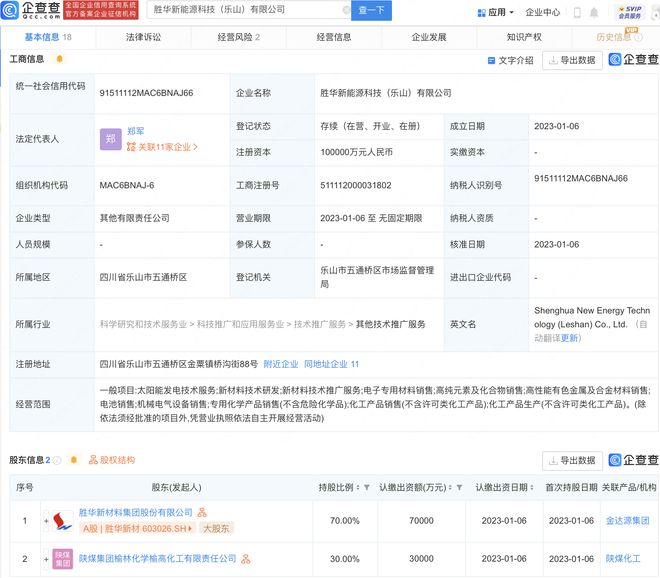Click the Qcc.com logo at top left
This screenshot has height=578, width=660.
click(31, 10)
